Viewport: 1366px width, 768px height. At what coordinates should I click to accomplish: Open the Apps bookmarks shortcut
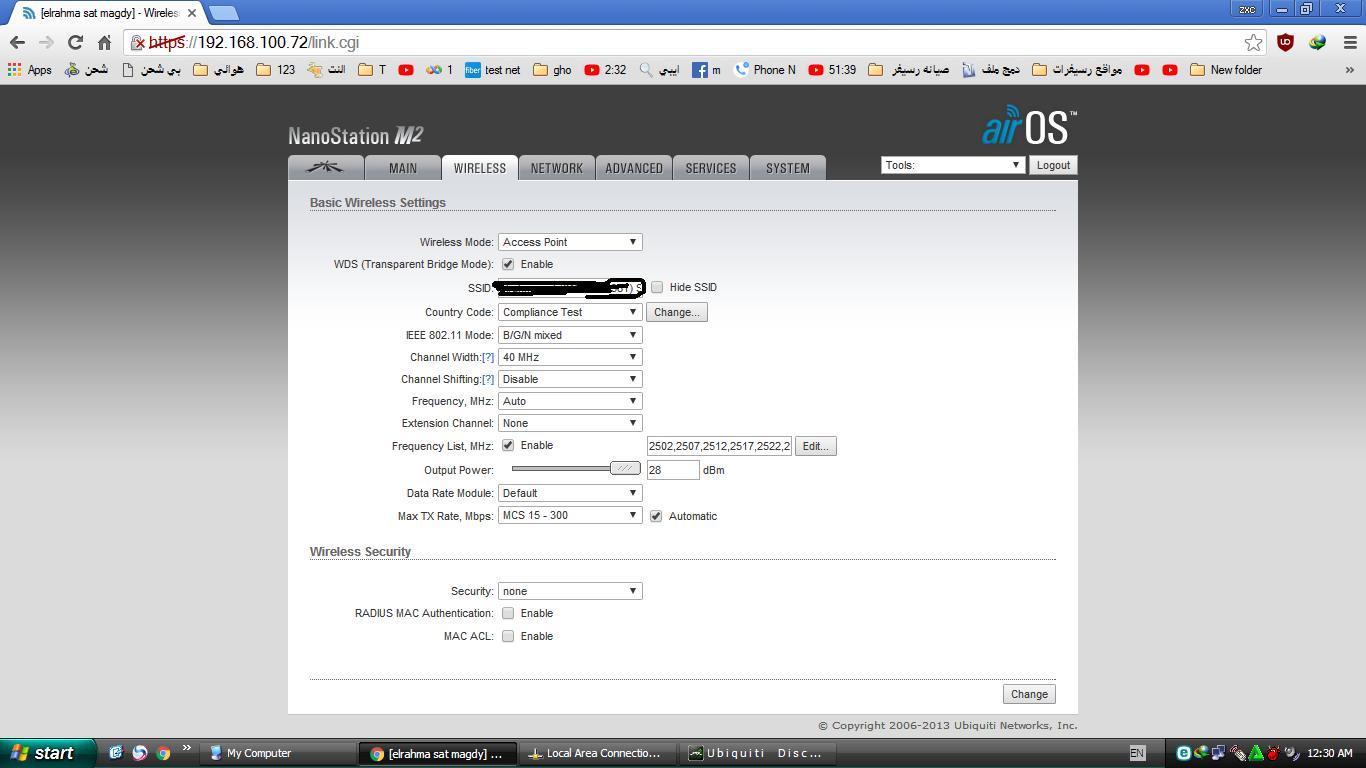[x=29, y=70]
